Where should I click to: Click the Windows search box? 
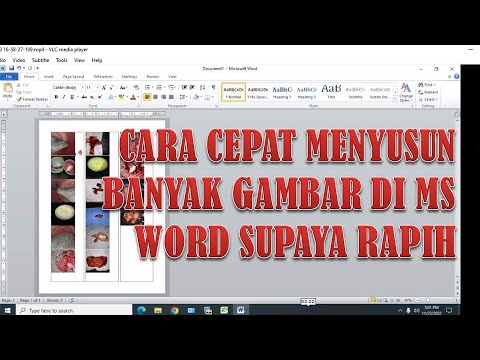[x=74, y=310]
